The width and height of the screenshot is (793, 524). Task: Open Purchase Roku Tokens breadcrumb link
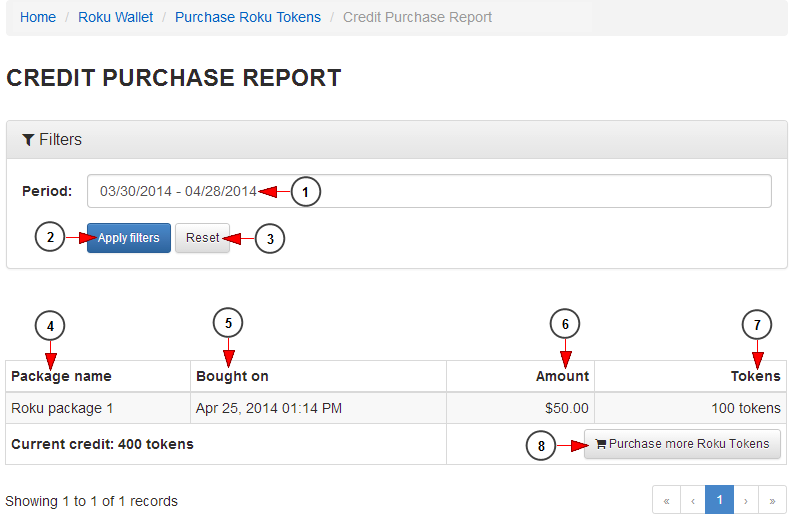point(248,17)
